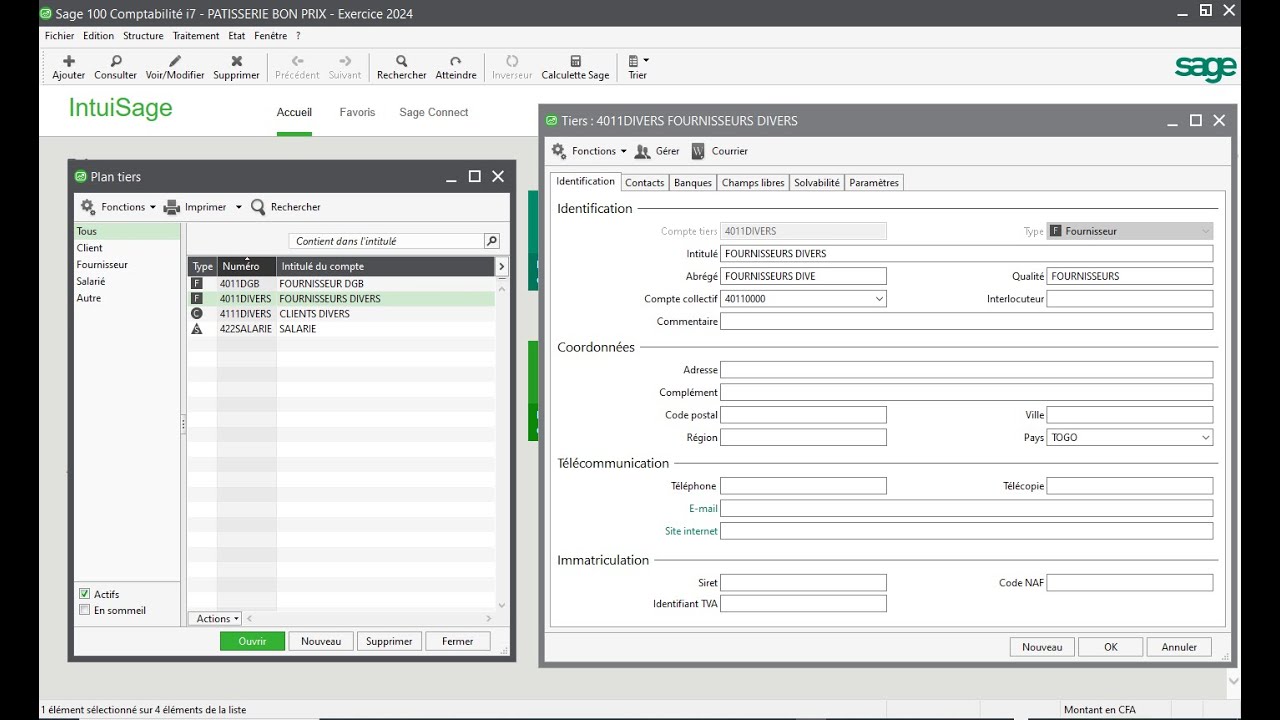Viewport: 1280px width, 720px height.
Task: Click the Ajouter plus icon in toolbar
Action: (68, 61)
